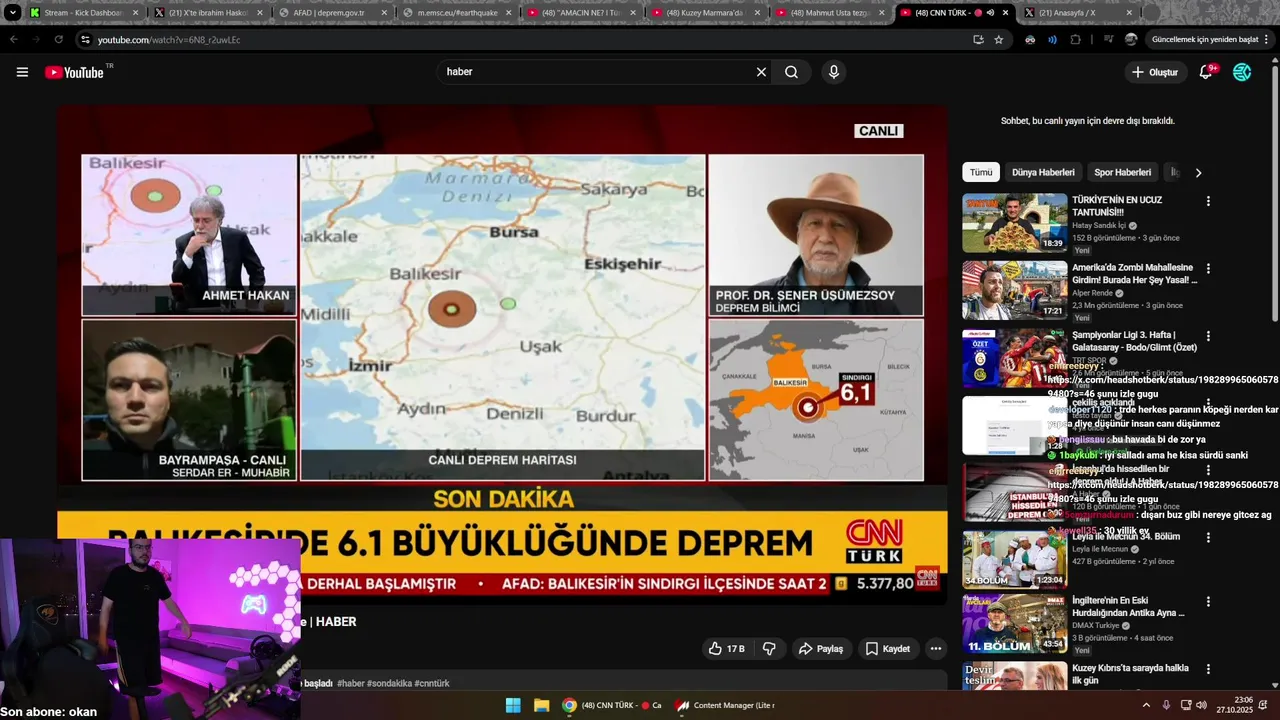Screen dimensions: 1280x720
Task: Clear the search box with the X icon
Action: coord(761,72)
